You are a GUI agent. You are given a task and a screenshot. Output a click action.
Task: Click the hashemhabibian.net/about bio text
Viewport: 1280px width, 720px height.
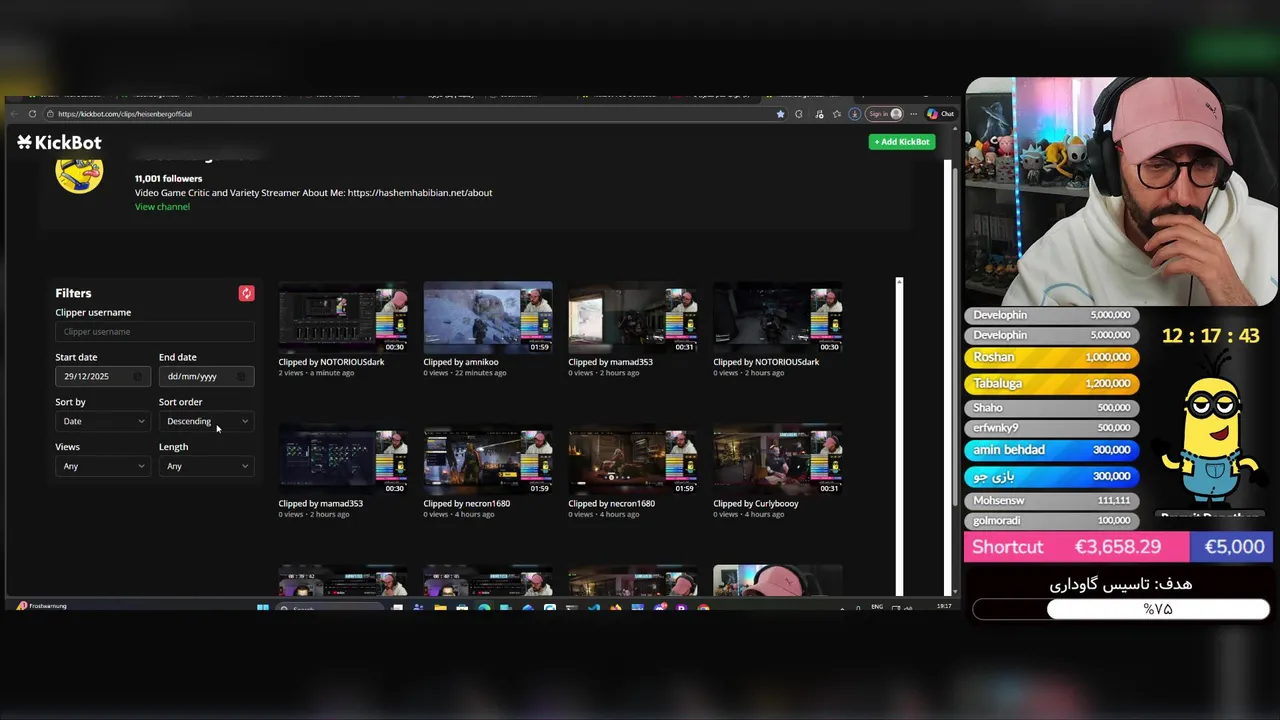click(x=420, y=193)
